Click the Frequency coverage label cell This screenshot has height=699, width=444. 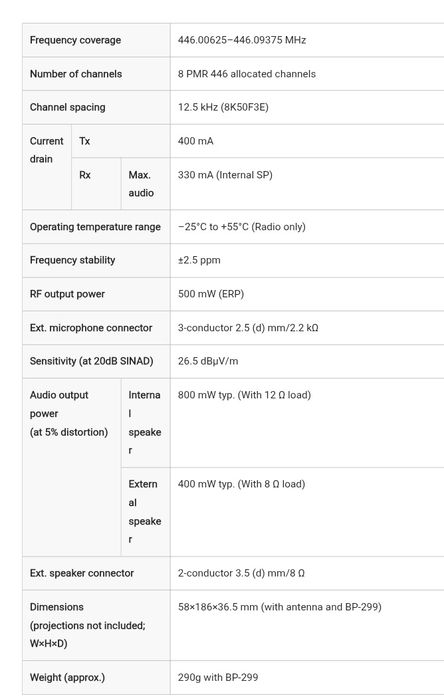tap(96, 40)
